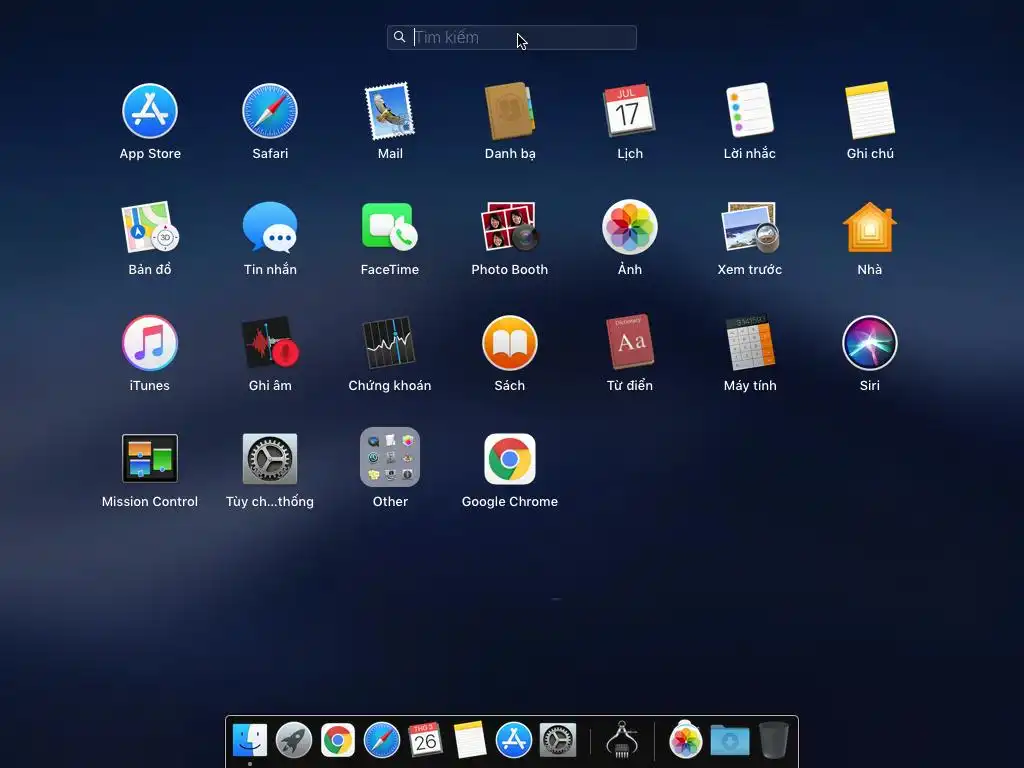The height and width of the screenshot is (768, 1024).
Task: Open System Preferences gear in the Dock
Action: pyautogui.click(x=558, y=740)
